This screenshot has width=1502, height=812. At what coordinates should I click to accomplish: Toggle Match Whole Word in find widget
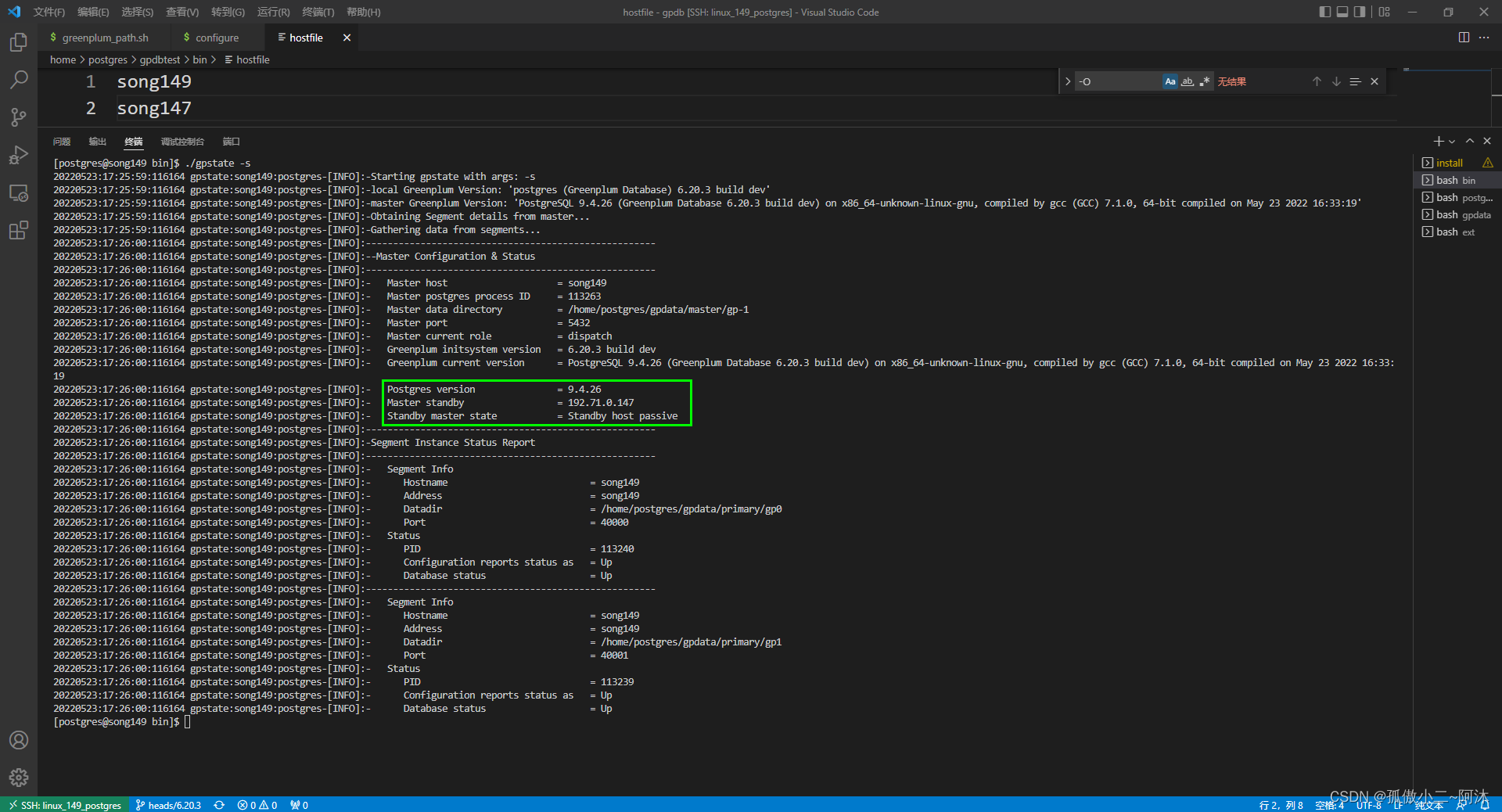1188,81
